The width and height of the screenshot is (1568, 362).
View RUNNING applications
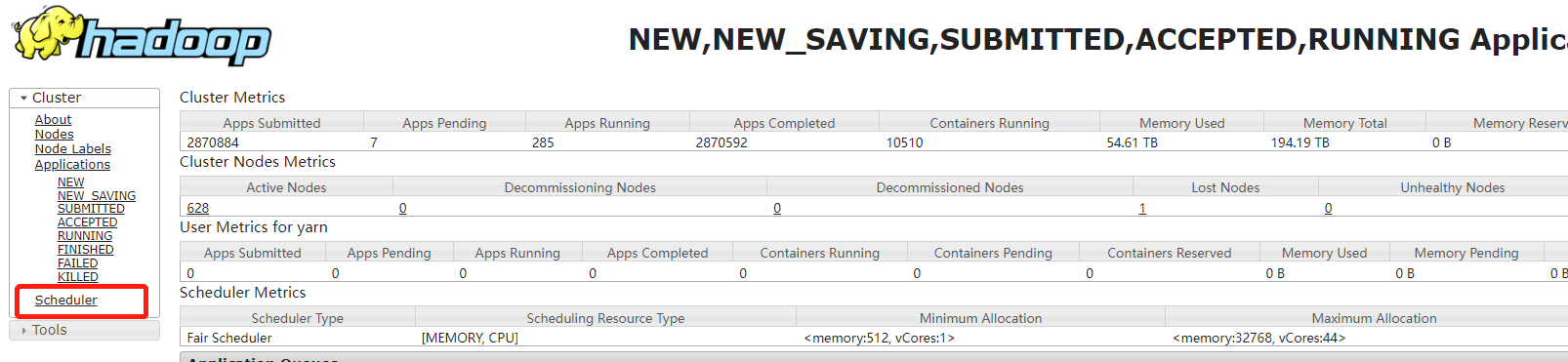85,236
